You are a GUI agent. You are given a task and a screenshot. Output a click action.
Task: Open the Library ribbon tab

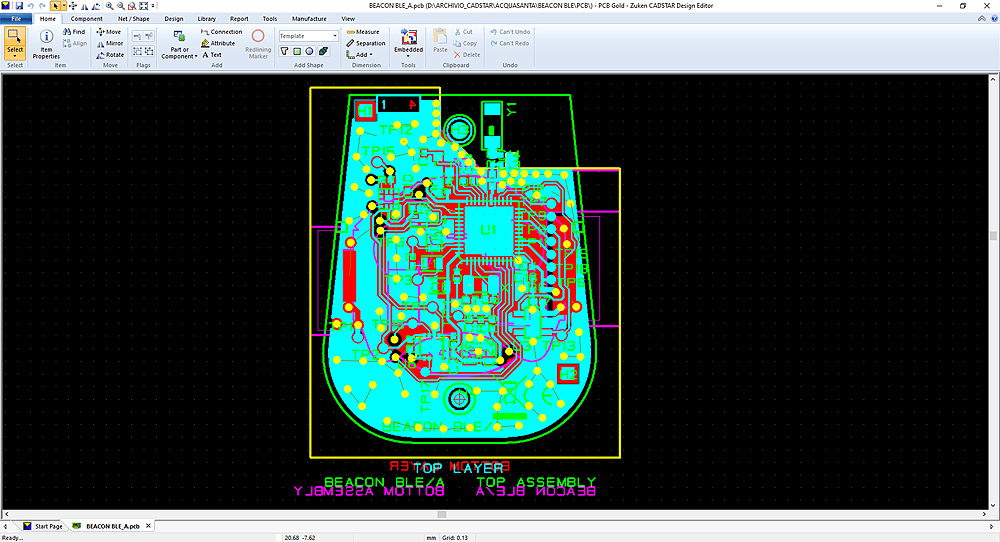pos(207,19)
